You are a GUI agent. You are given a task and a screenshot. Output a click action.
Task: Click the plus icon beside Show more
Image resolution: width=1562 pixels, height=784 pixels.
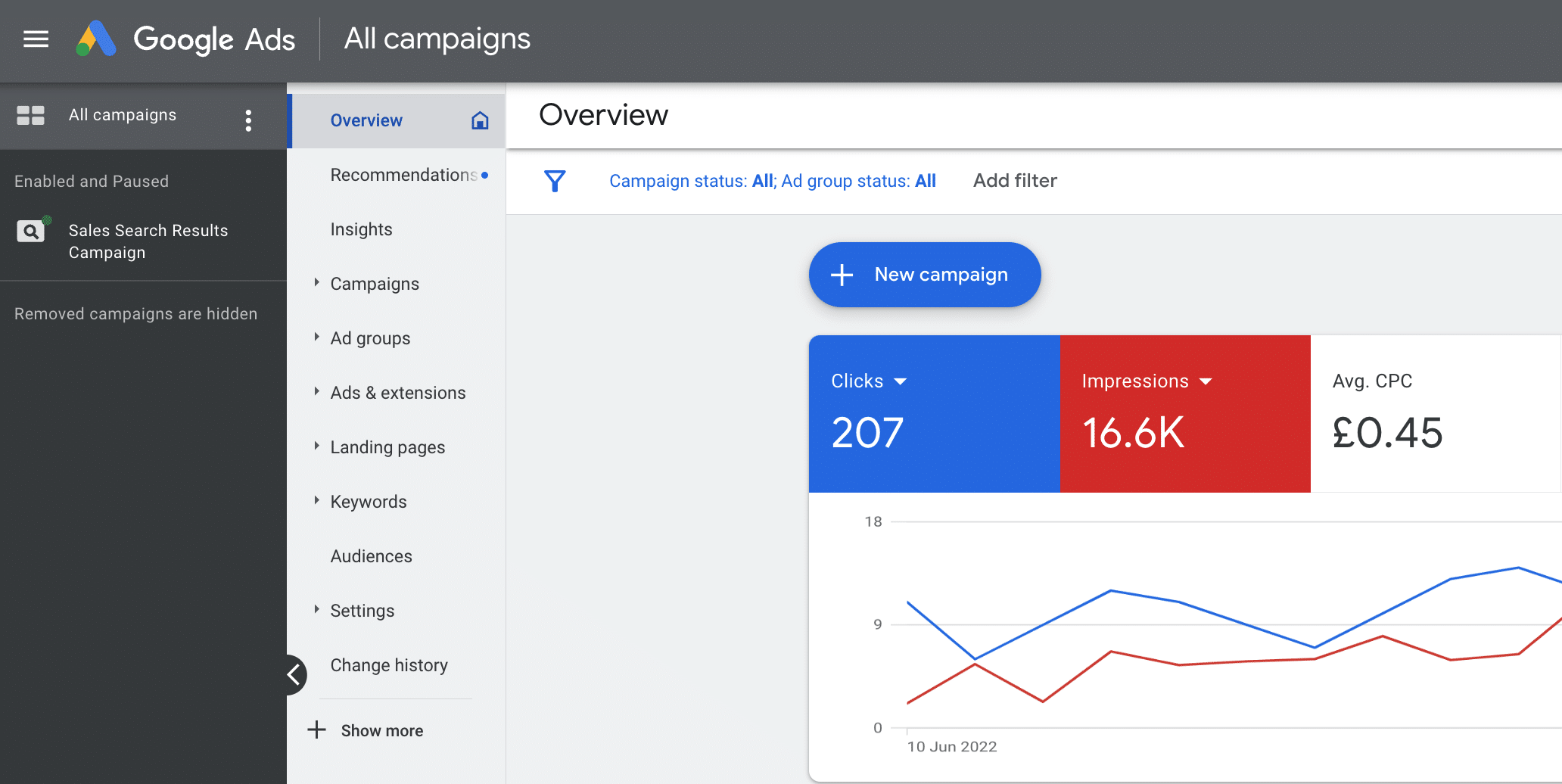316,730
